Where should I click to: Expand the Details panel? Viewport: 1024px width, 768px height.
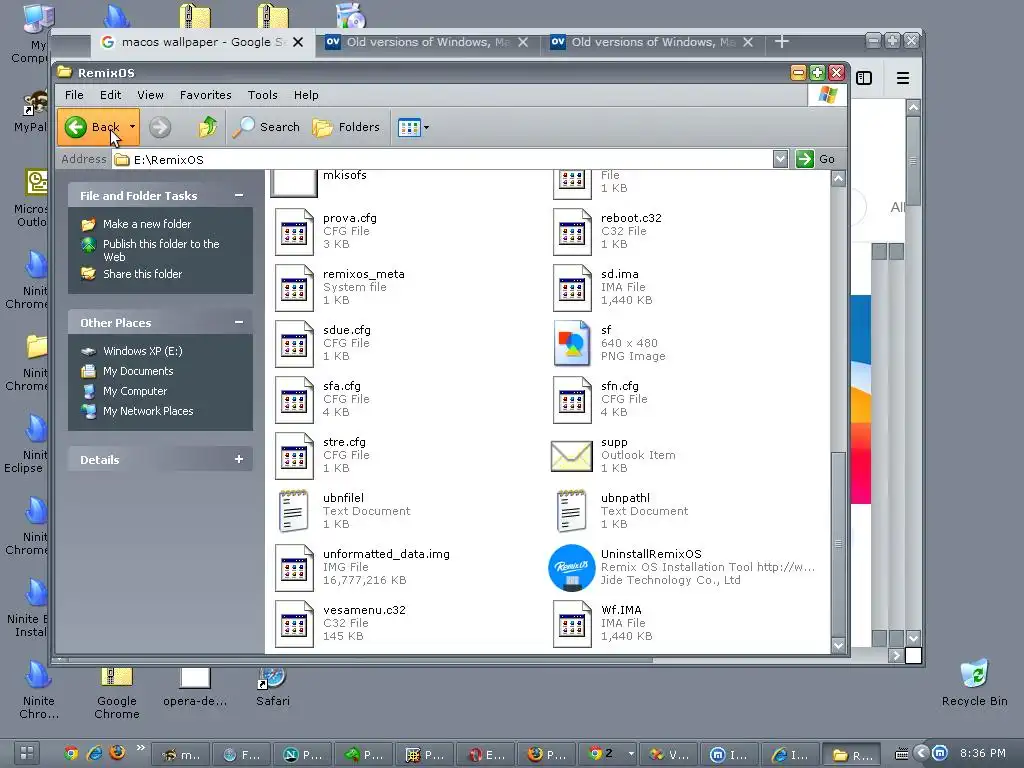(x=239, y=460)
